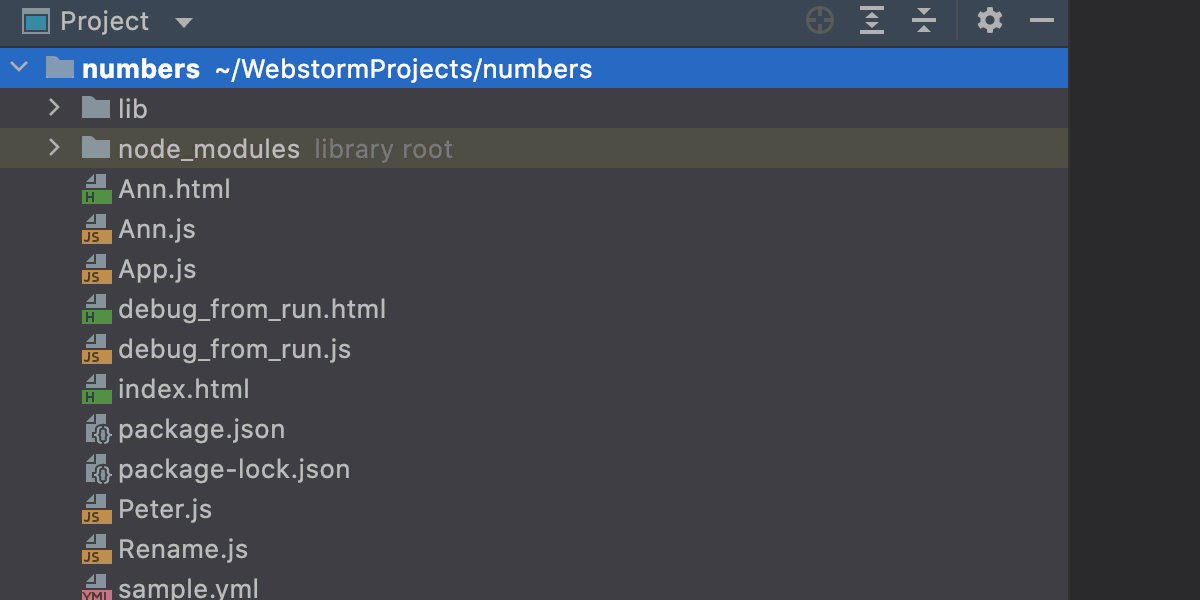This screenshot has height=600, width=1200.
Task: Expand the lib folder
Action: [x=55, y=108]
